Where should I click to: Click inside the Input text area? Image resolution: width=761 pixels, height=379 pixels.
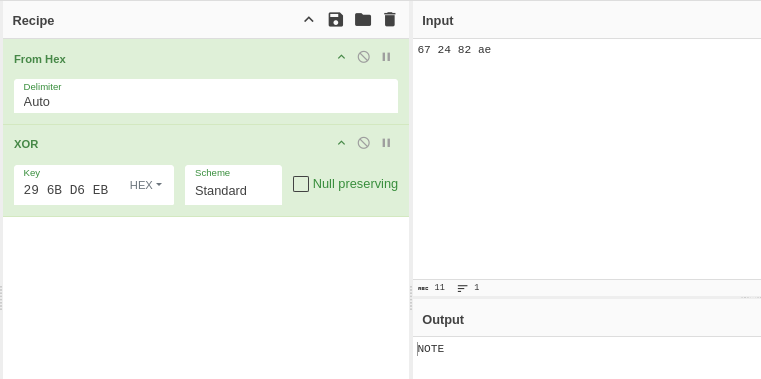pyautogui.click(x=586, y=159)
